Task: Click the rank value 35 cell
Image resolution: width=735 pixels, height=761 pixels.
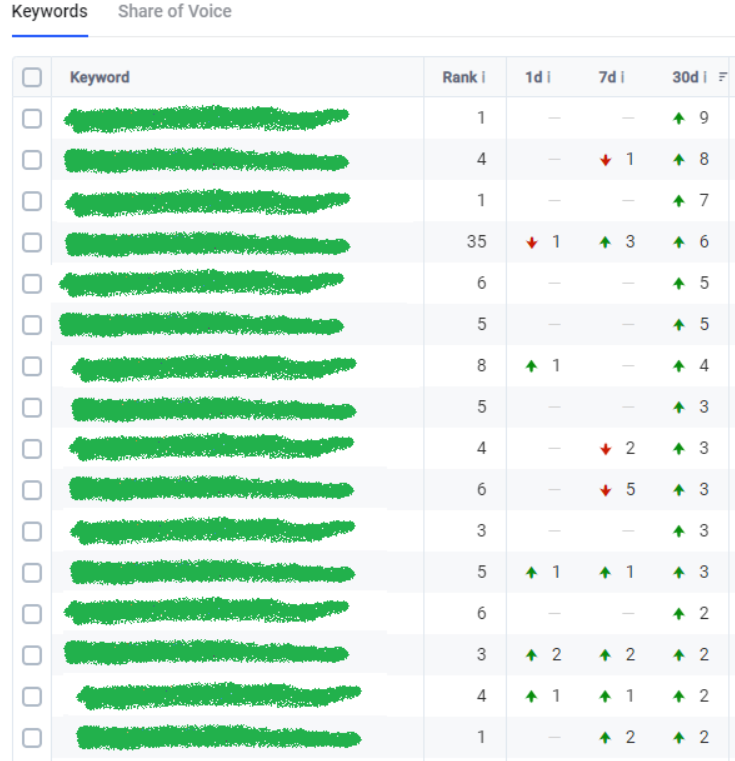Action: pos(476,242)
